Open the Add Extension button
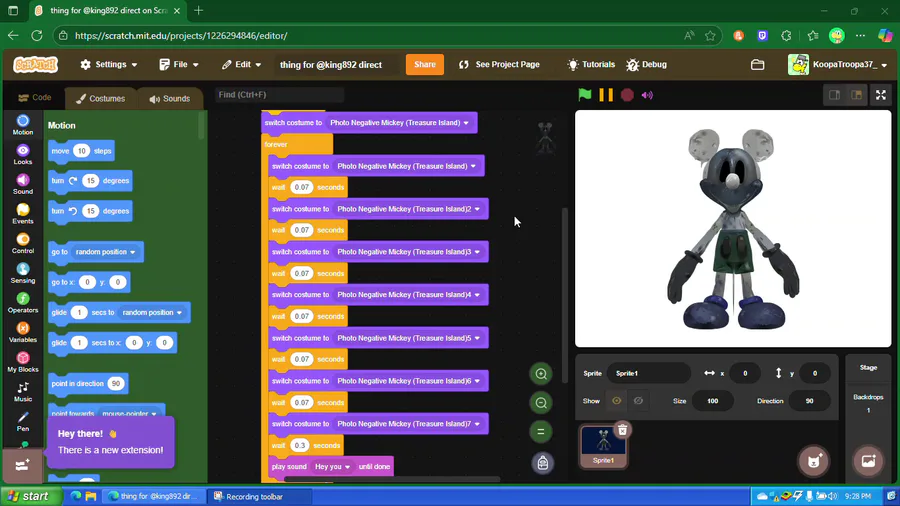The image size is (900, 506). [x=22, y=465]
